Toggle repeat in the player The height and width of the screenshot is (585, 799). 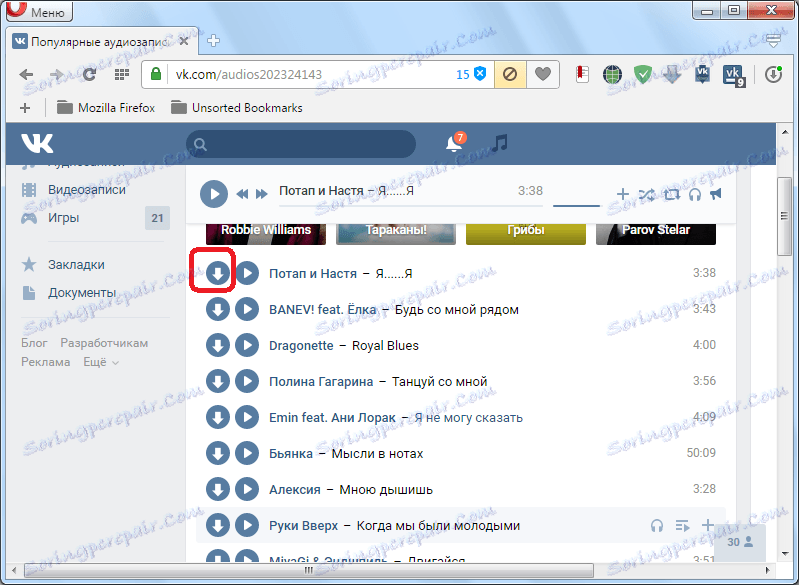tap(672, 194)
